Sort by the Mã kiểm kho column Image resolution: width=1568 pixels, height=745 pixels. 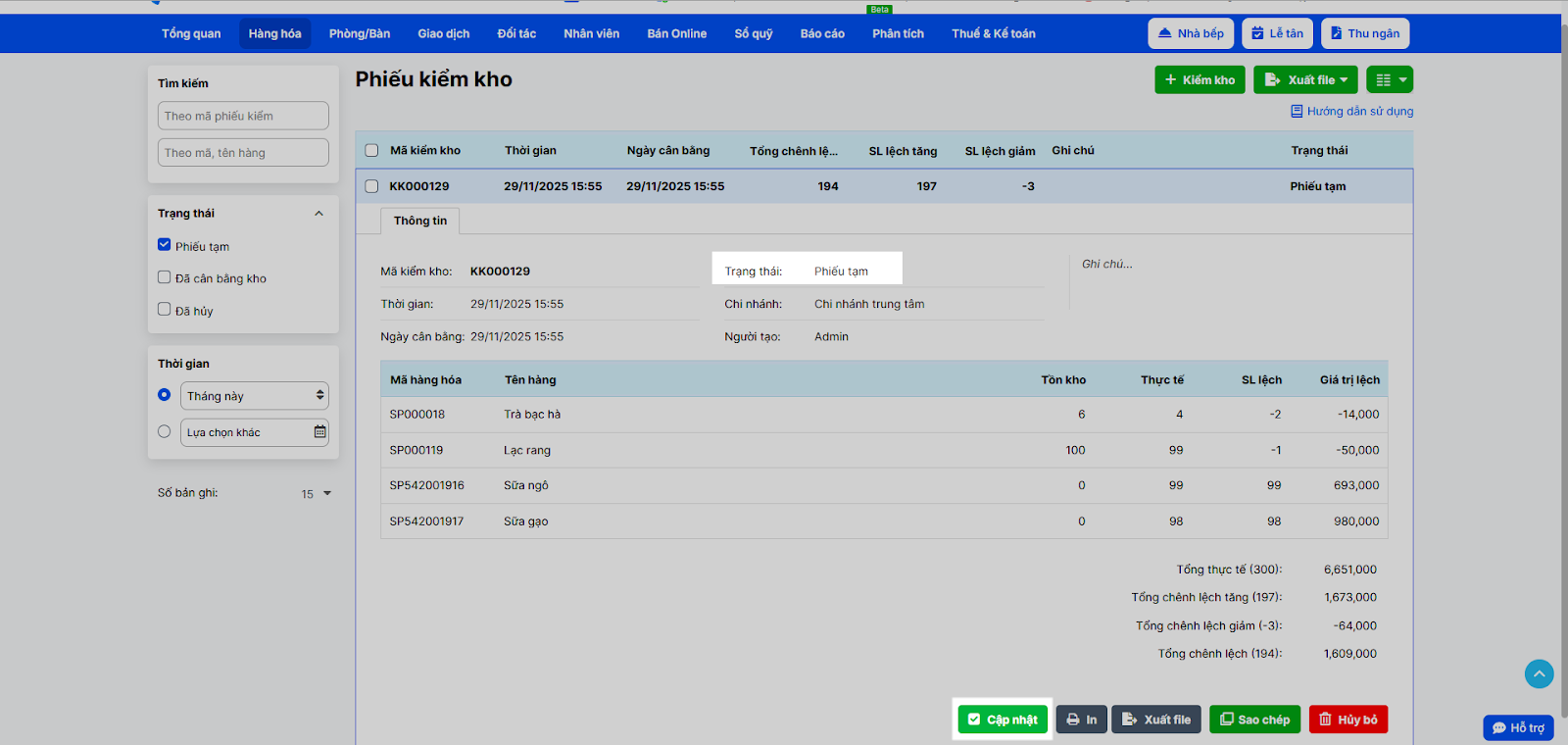[425, 151]
